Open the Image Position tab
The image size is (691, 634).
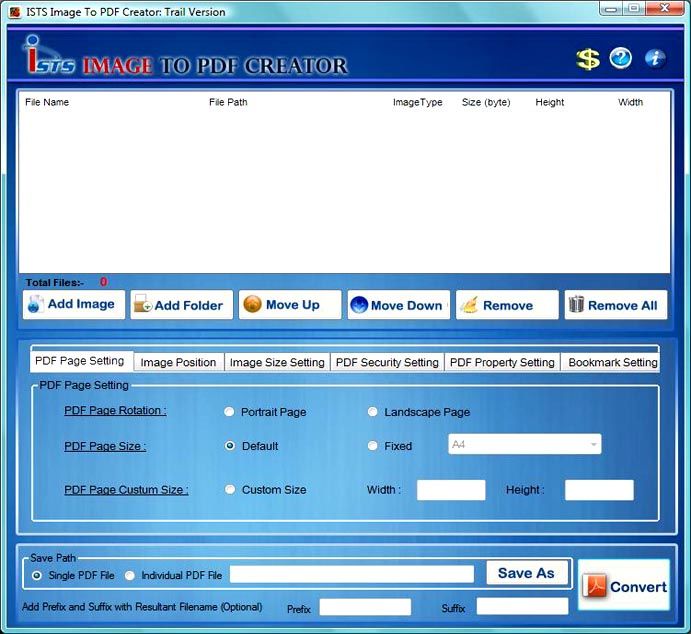point(178,363)
